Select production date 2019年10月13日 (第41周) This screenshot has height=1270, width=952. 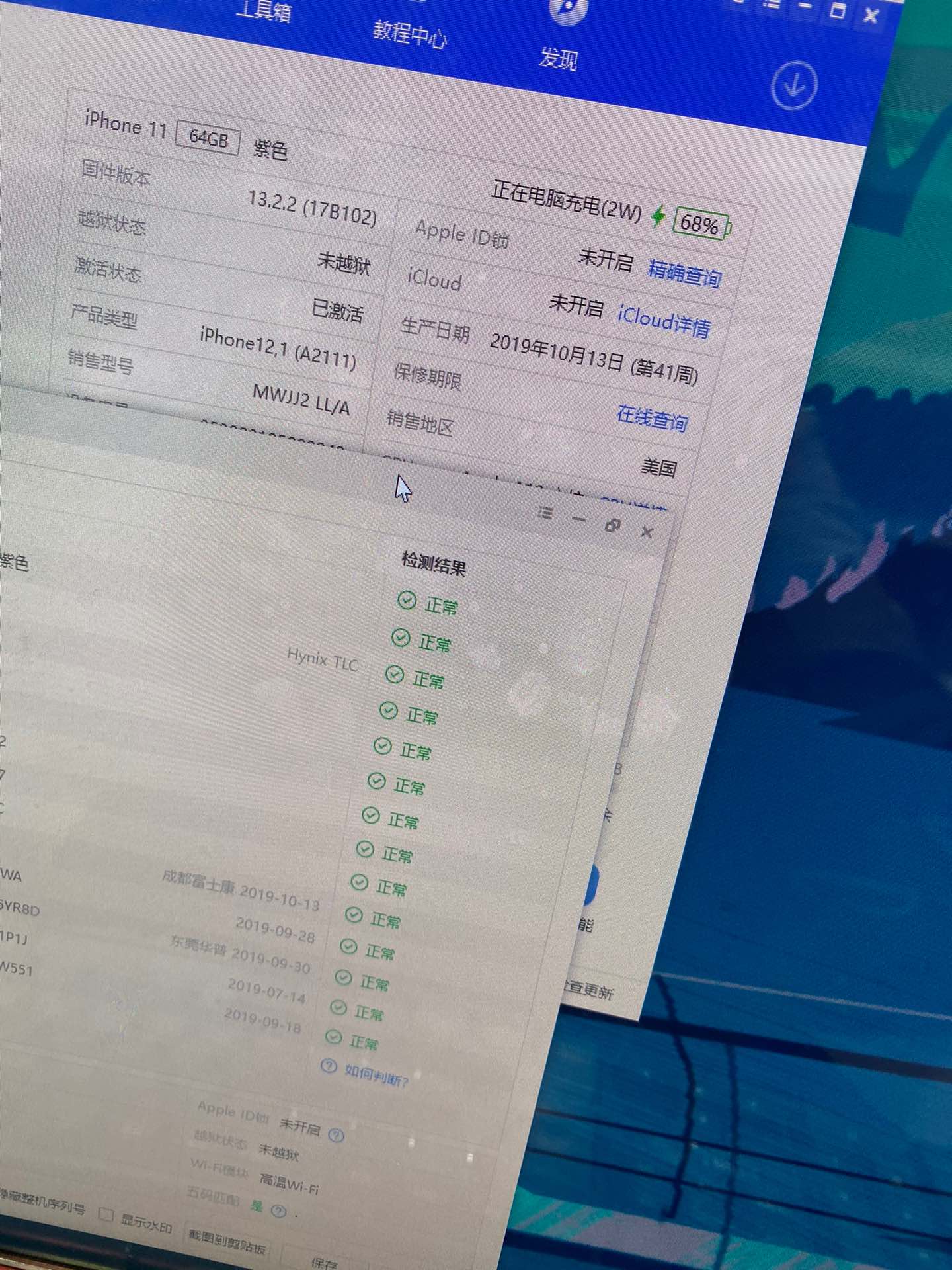594,359
